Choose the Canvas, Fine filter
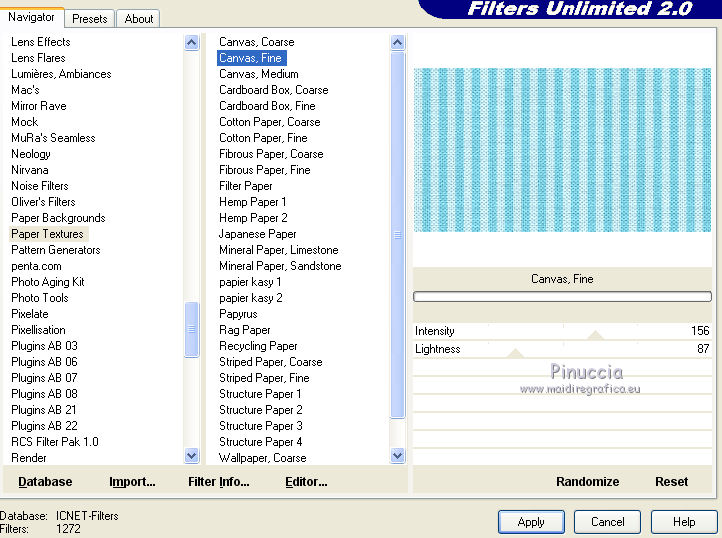The image size is (722, 538). coord(250,58)
